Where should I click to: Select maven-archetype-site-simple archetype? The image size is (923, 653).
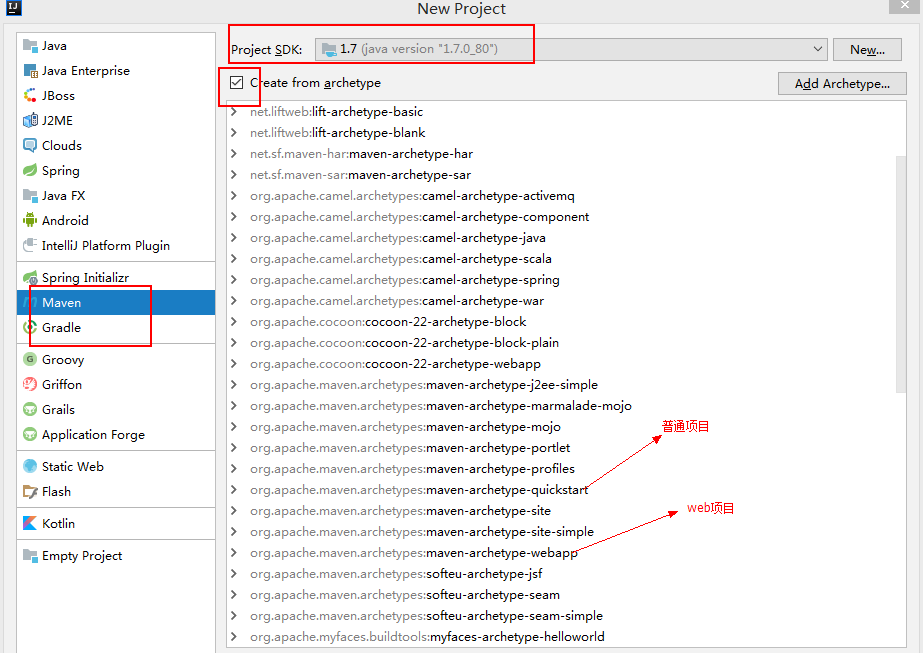coord(421,532)
